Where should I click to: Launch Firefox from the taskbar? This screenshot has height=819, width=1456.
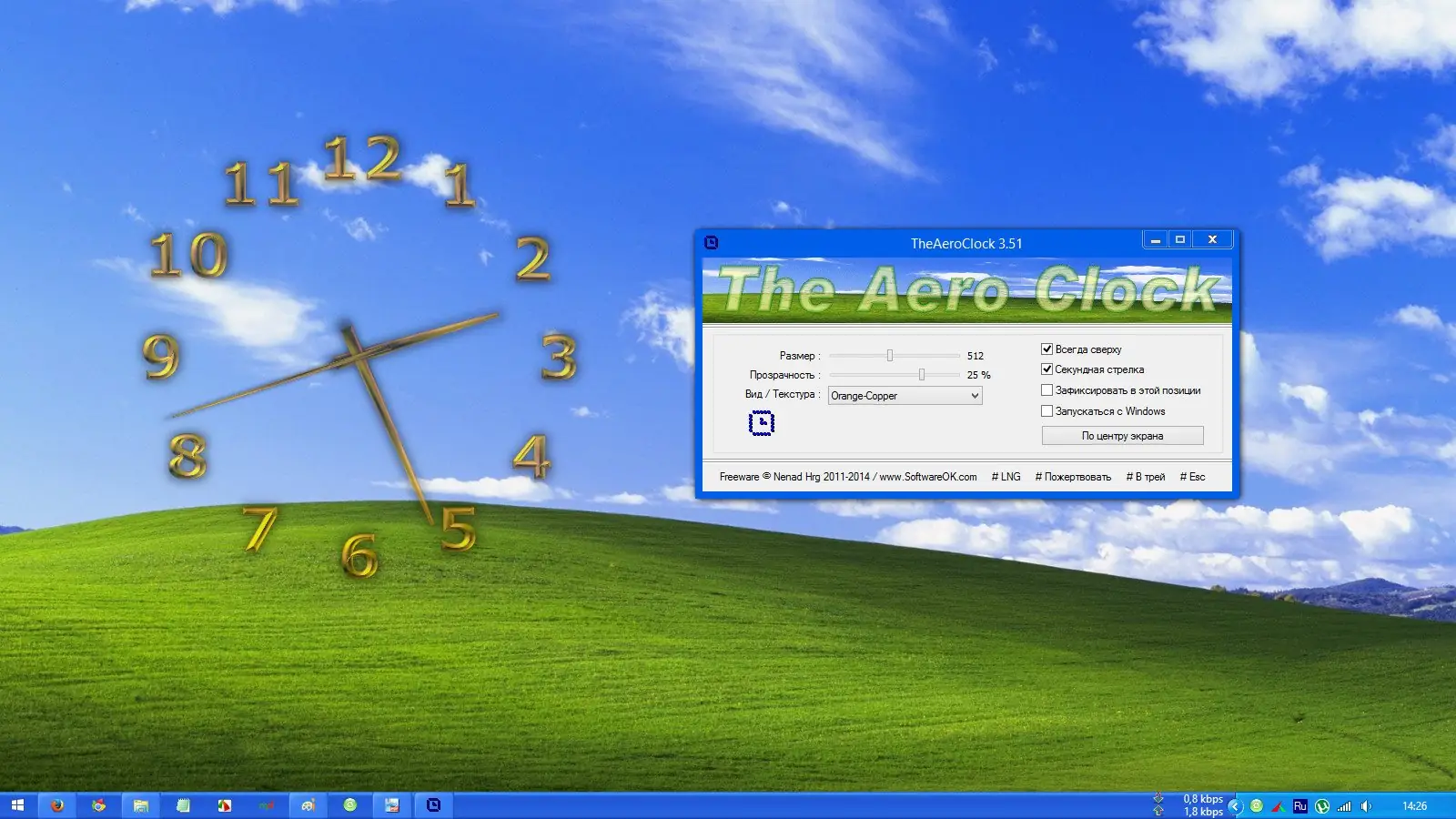click(x=56, y=805)
